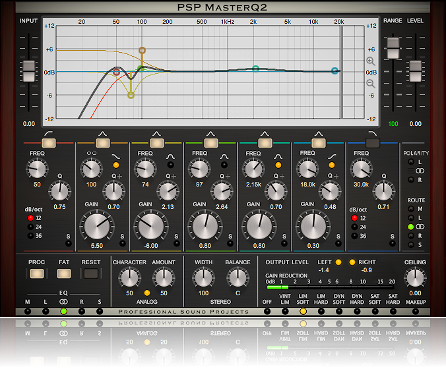Select the yellow node at -6 dB
The width and height of the screenshot is (446, 368).
tap(131, 95)
